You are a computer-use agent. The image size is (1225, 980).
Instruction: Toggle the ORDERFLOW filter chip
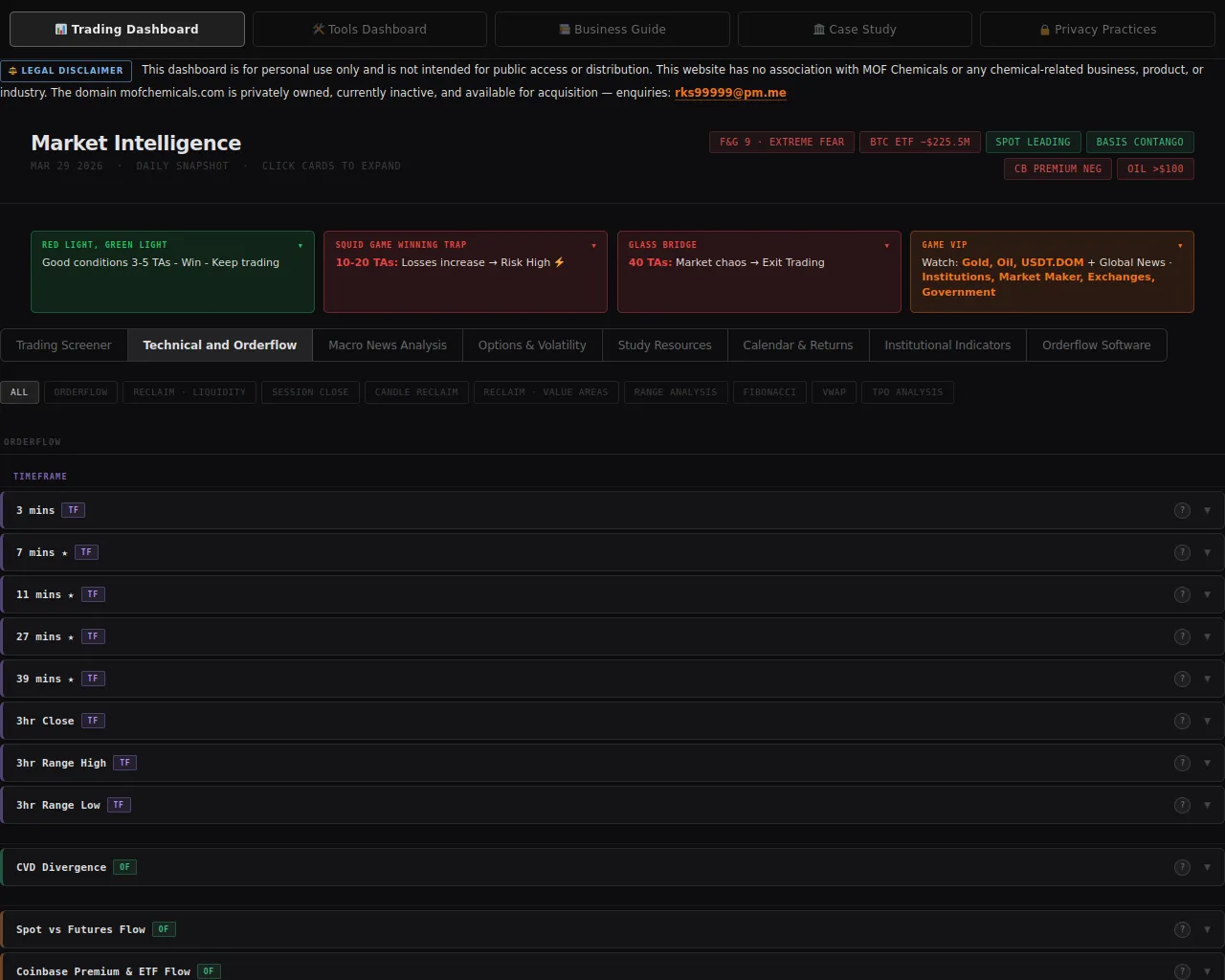click(x=80, y=392)
